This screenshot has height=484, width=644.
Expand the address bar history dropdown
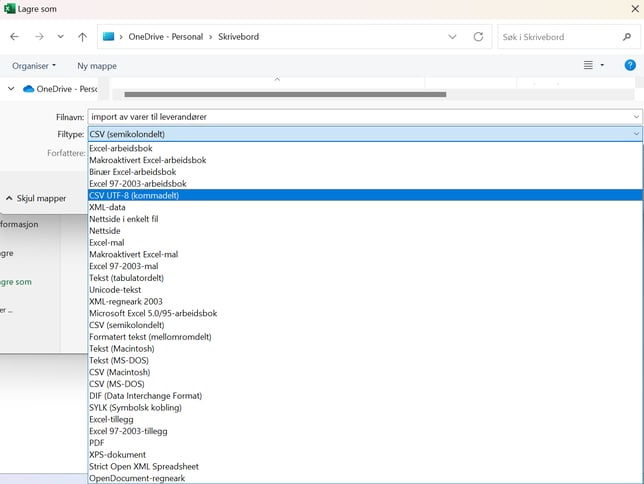tap(453, 37)
